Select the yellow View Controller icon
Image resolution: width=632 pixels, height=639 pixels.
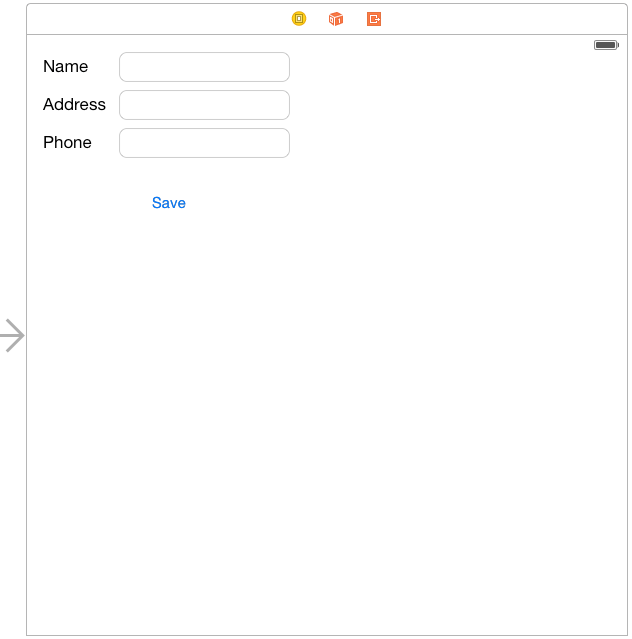299,19
